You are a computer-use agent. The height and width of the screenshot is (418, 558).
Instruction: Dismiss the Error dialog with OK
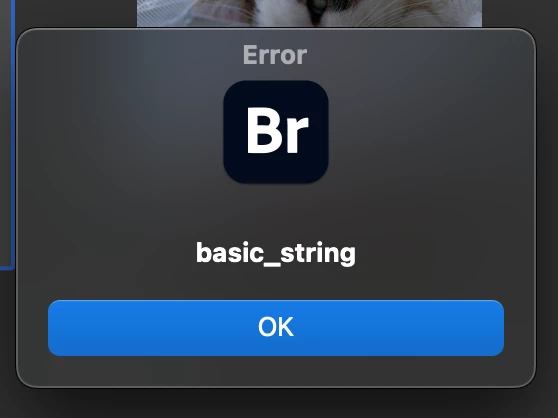[276, 328]
